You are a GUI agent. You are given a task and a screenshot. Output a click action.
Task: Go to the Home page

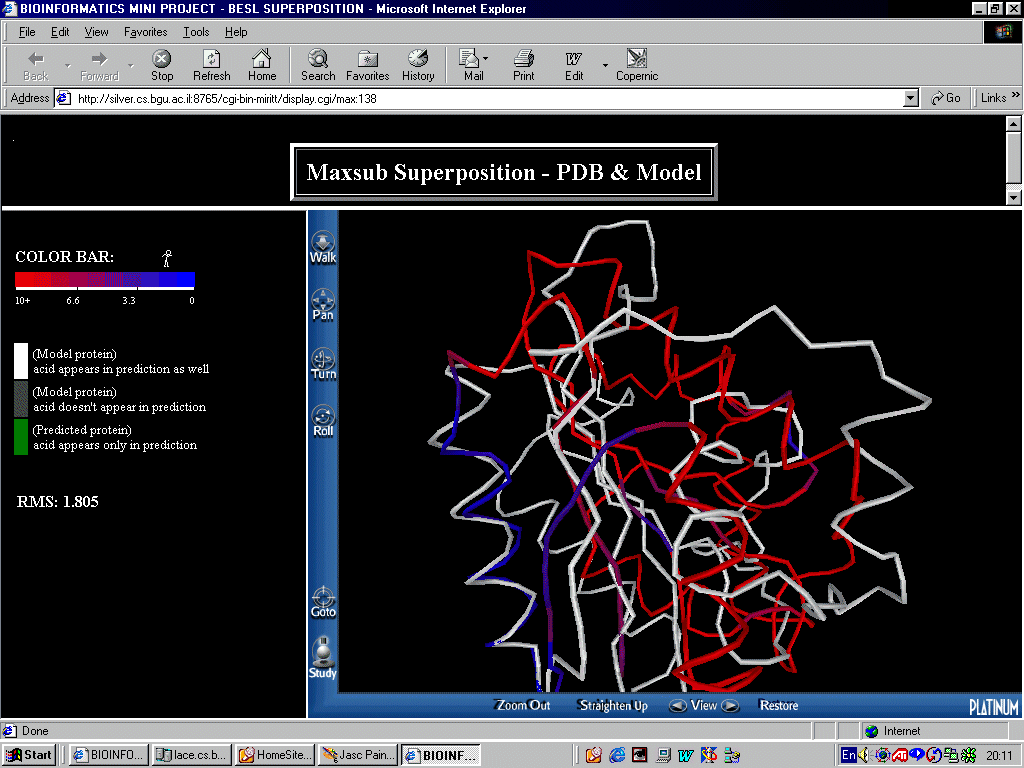click(x=262, y=65)
